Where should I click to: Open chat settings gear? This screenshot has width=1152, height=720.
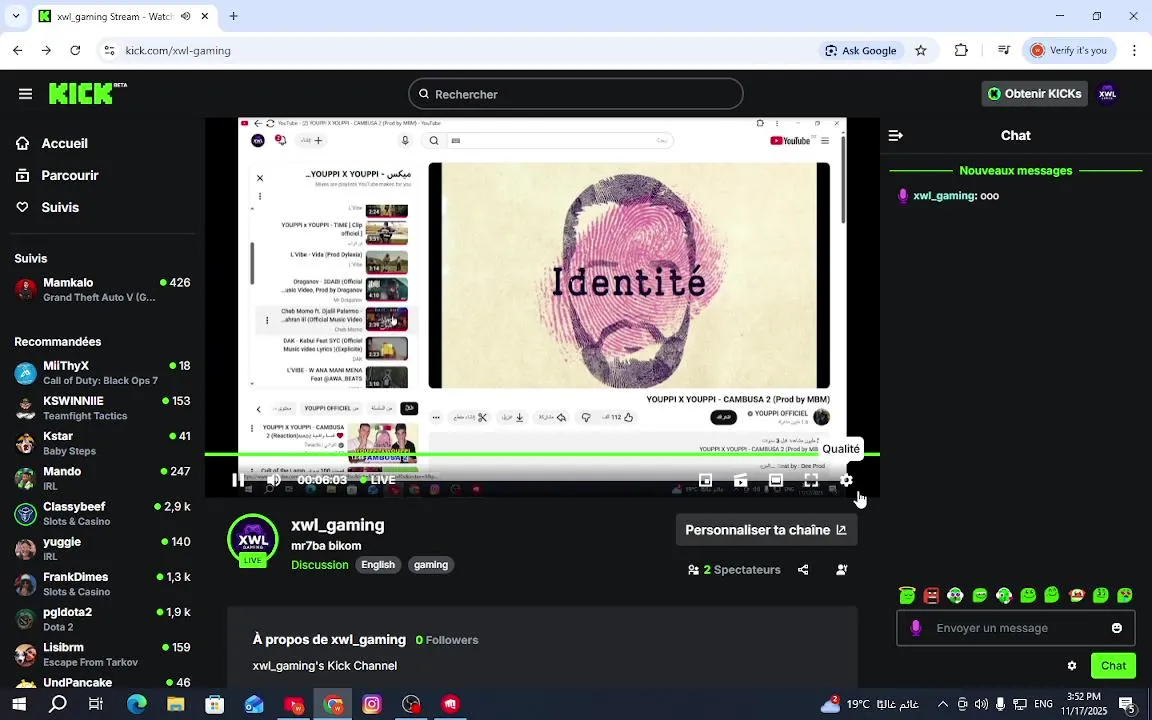pos(1072,666)
